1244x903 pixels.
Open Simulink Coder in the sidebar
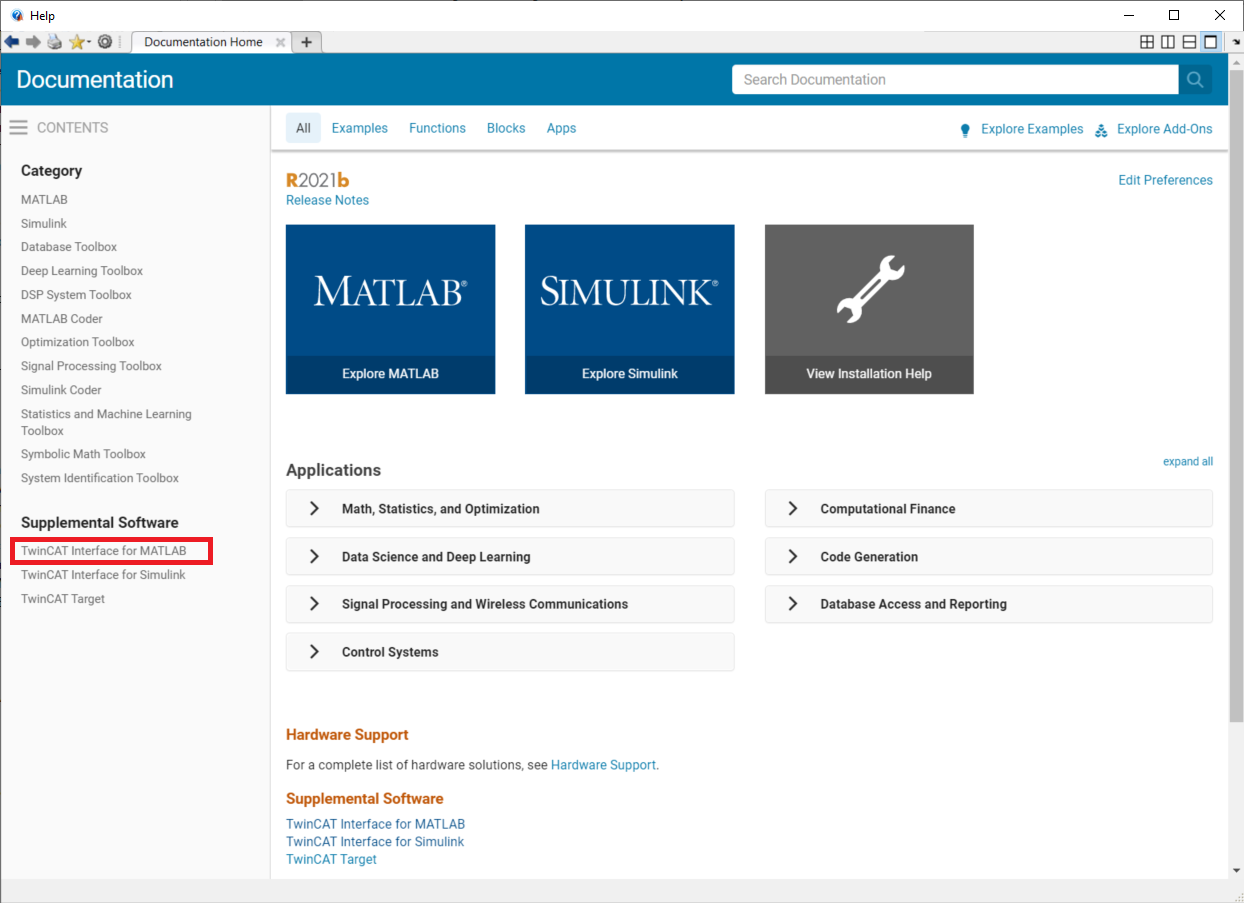pyautogui.click(x=61, y=390)
